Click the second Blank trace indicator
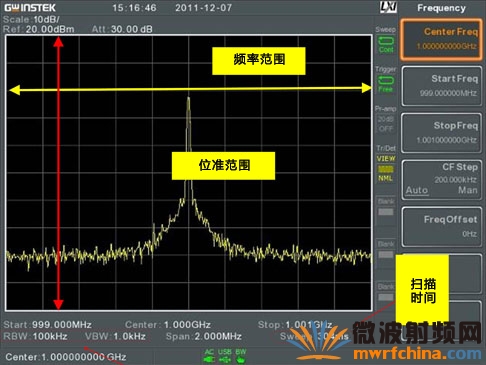Image resolution: width=486 pixels, height=365 pixels. pos(386,250)
